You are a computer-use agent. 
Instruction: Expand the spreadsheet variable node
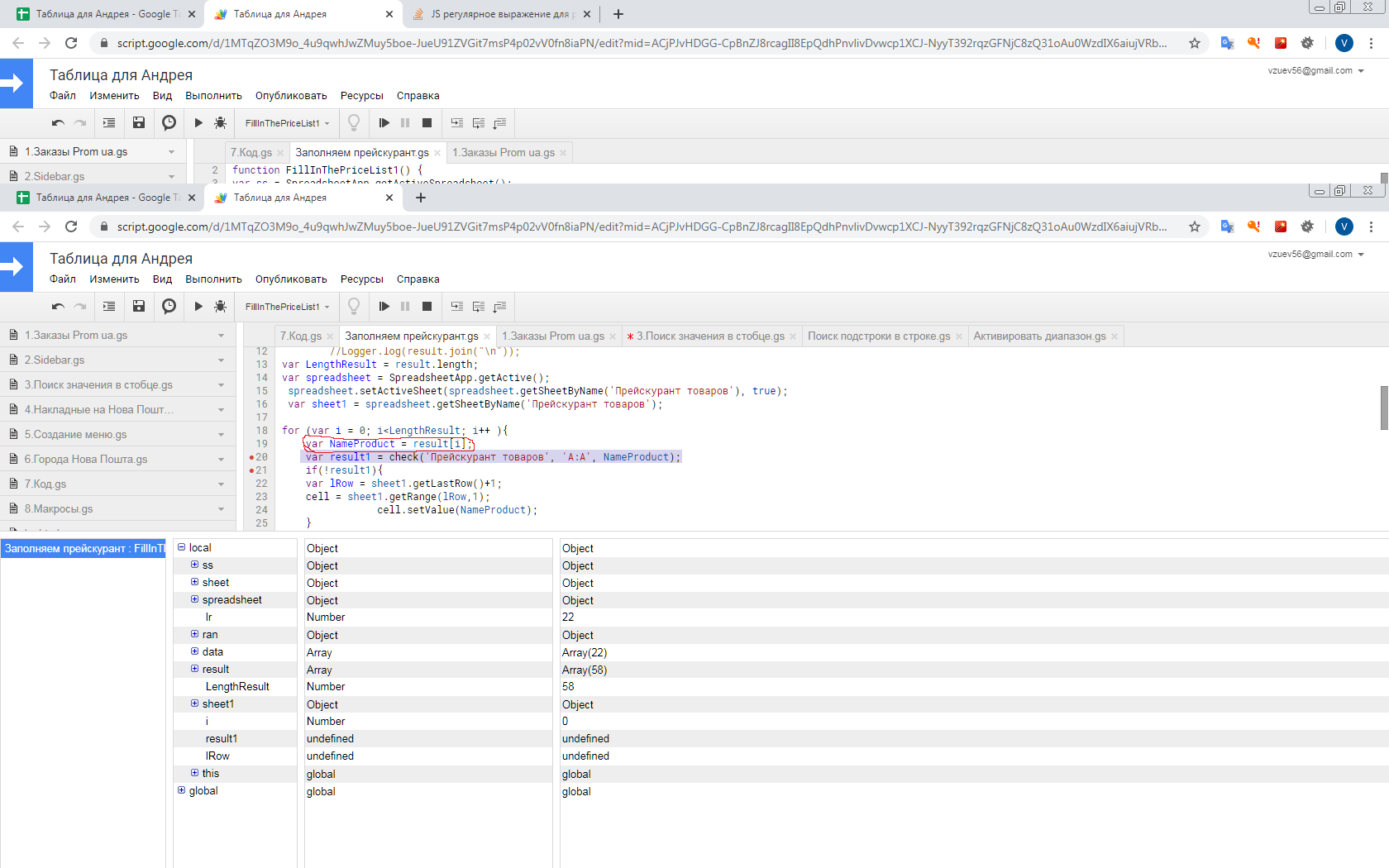click(x=194, y=599)
